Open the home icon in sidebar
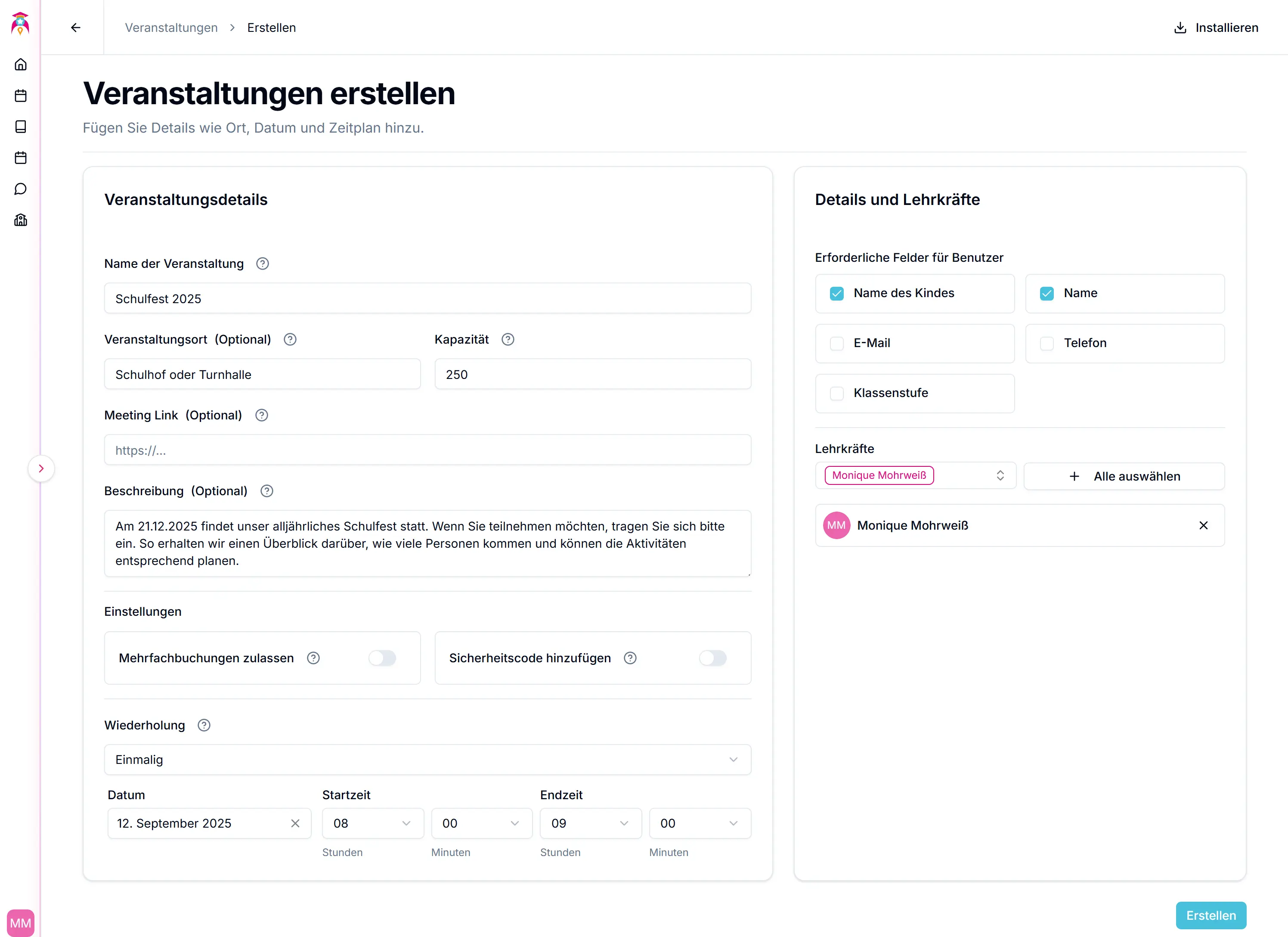The height and width of the screenshot is (937, 1288). coord(20,64)
